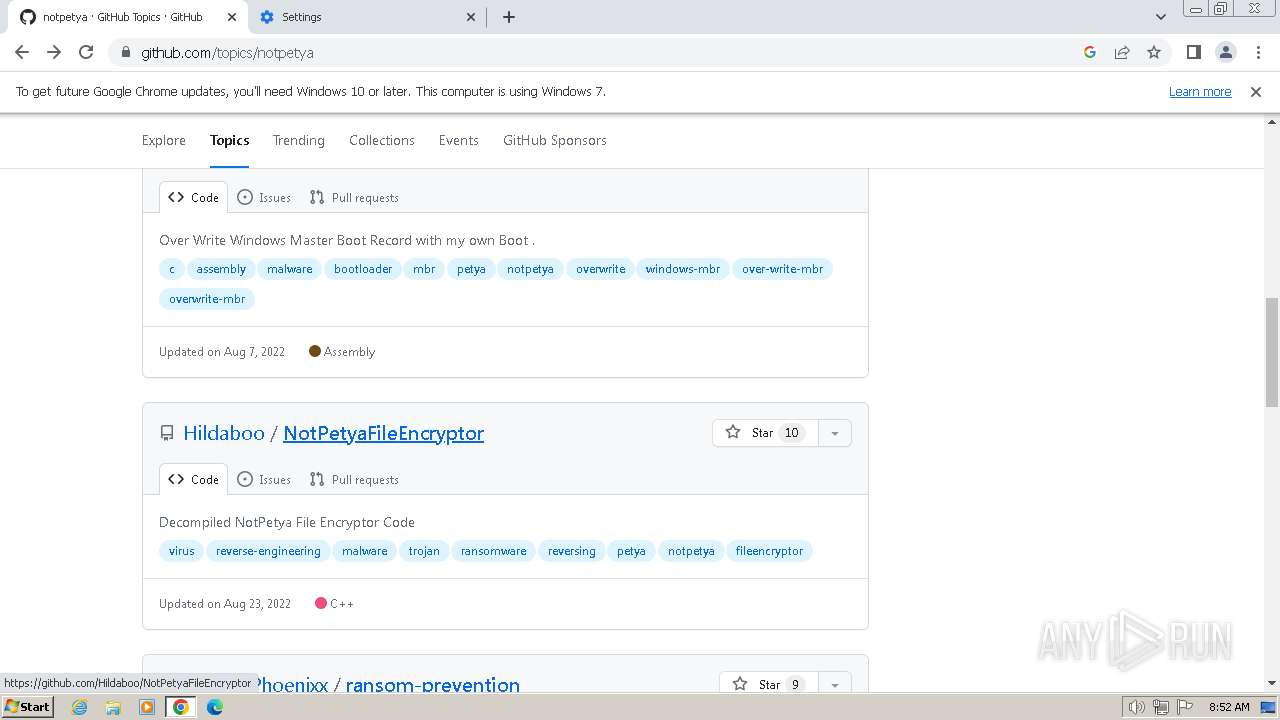Screen dimensions: 1280x720
Task: Open Issues tab of NotPetyaFileEncryptor
Action: click(x=264, y=480)
